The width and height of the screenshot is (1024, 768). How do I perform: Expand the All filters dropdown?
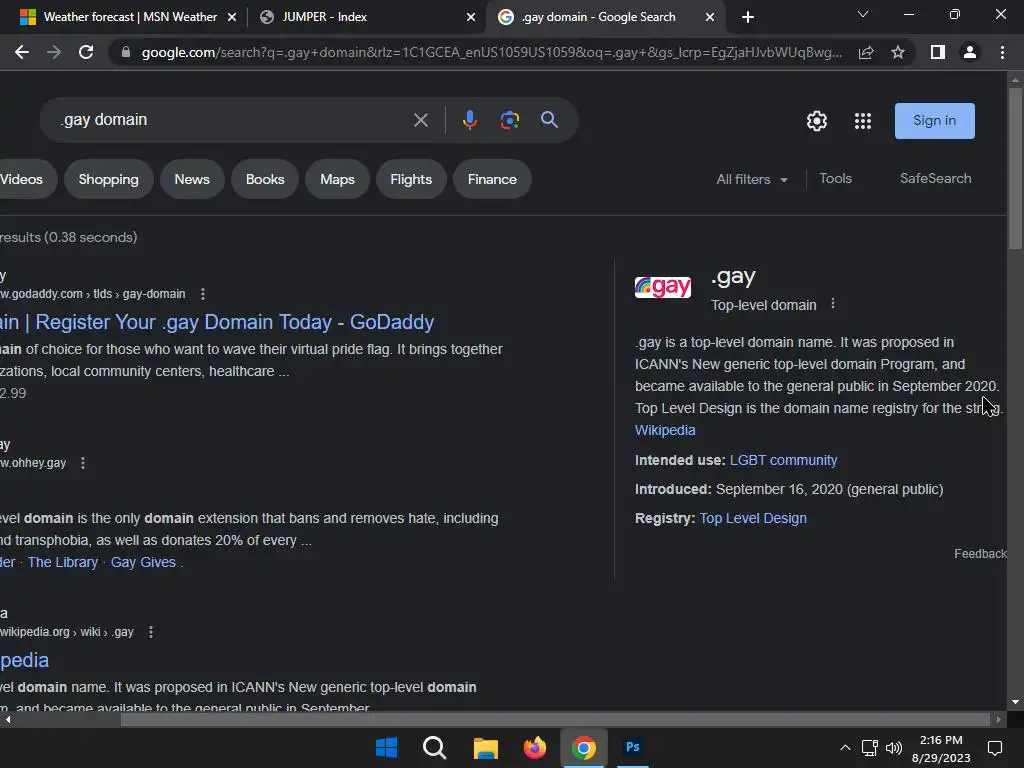click(752, 179)
